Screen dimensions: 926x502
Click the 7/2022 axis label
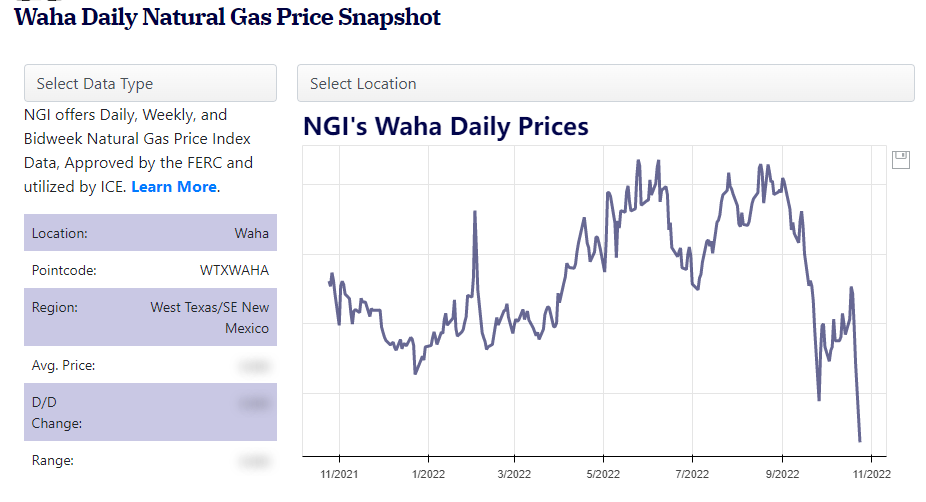click(x=692, y=473)
